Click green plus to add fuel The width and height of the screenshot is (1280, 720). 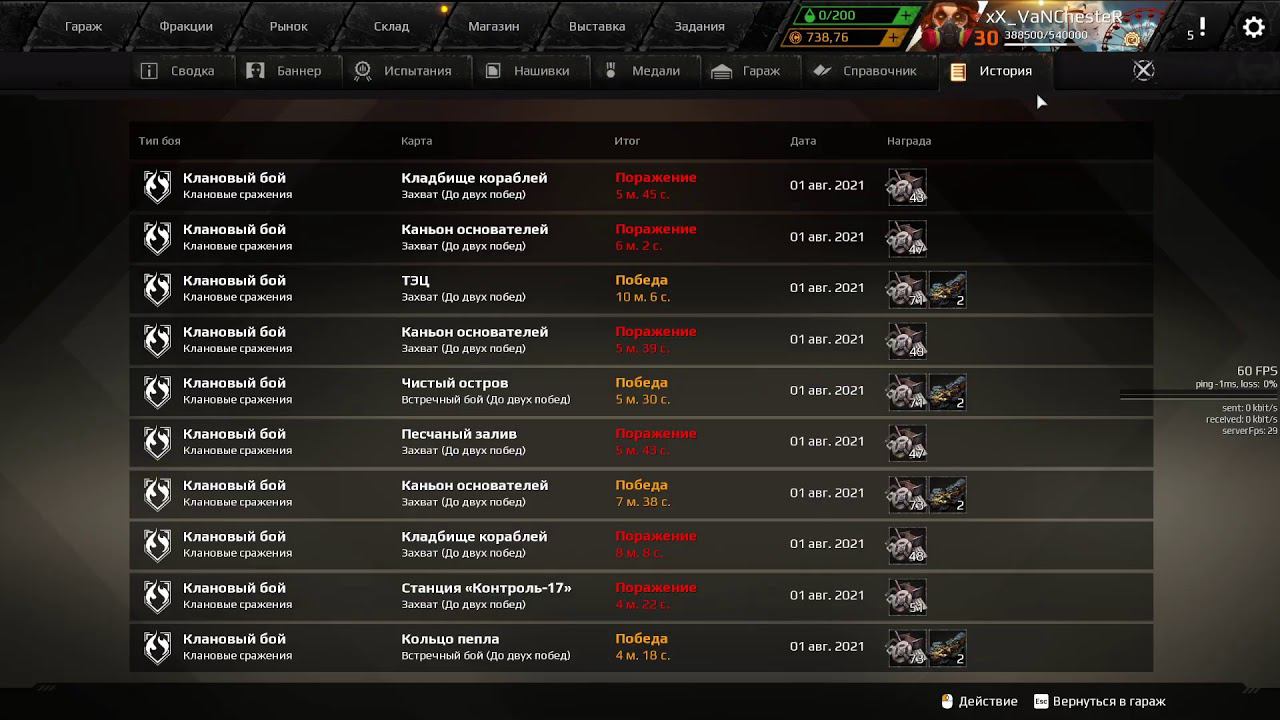click(905, 16)
